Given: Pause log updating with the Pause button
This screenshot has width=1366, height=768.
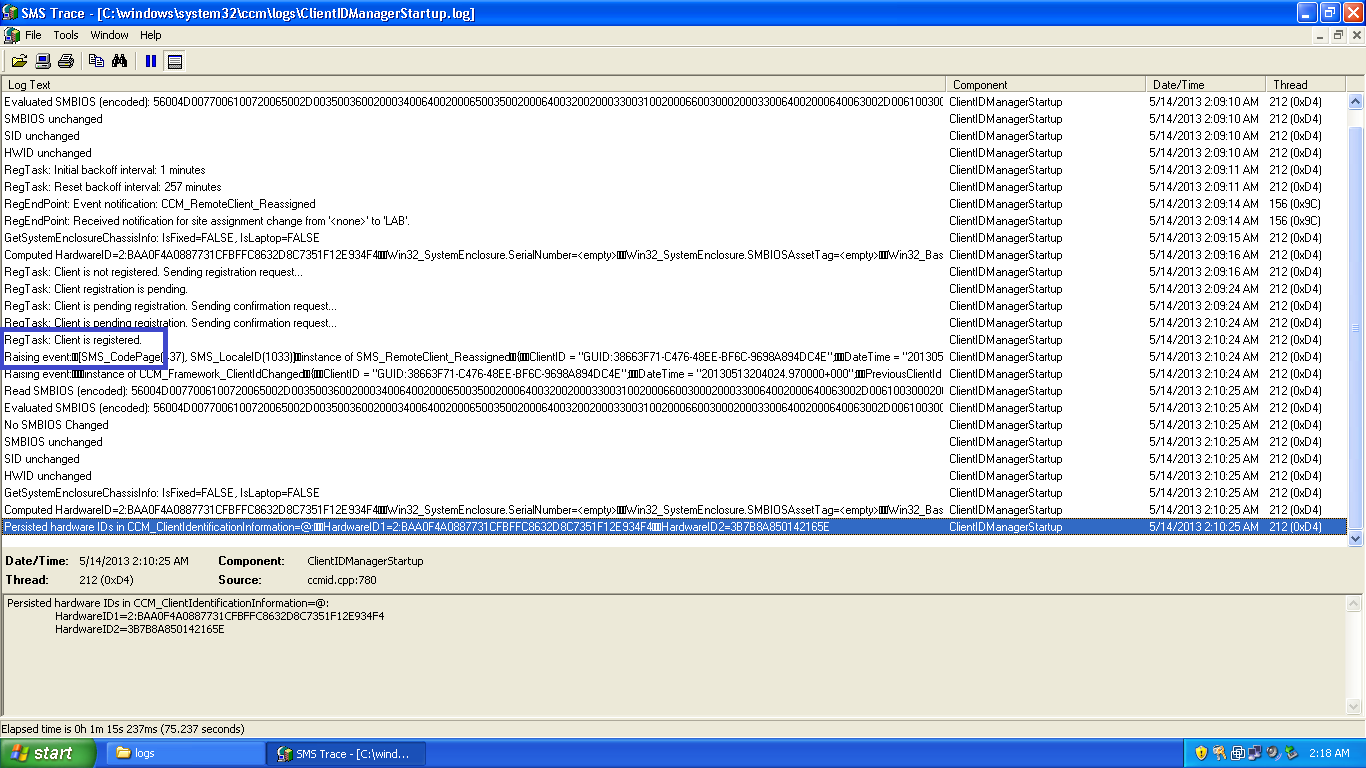Looking at the screenshot, I should [x=151, y=61].
